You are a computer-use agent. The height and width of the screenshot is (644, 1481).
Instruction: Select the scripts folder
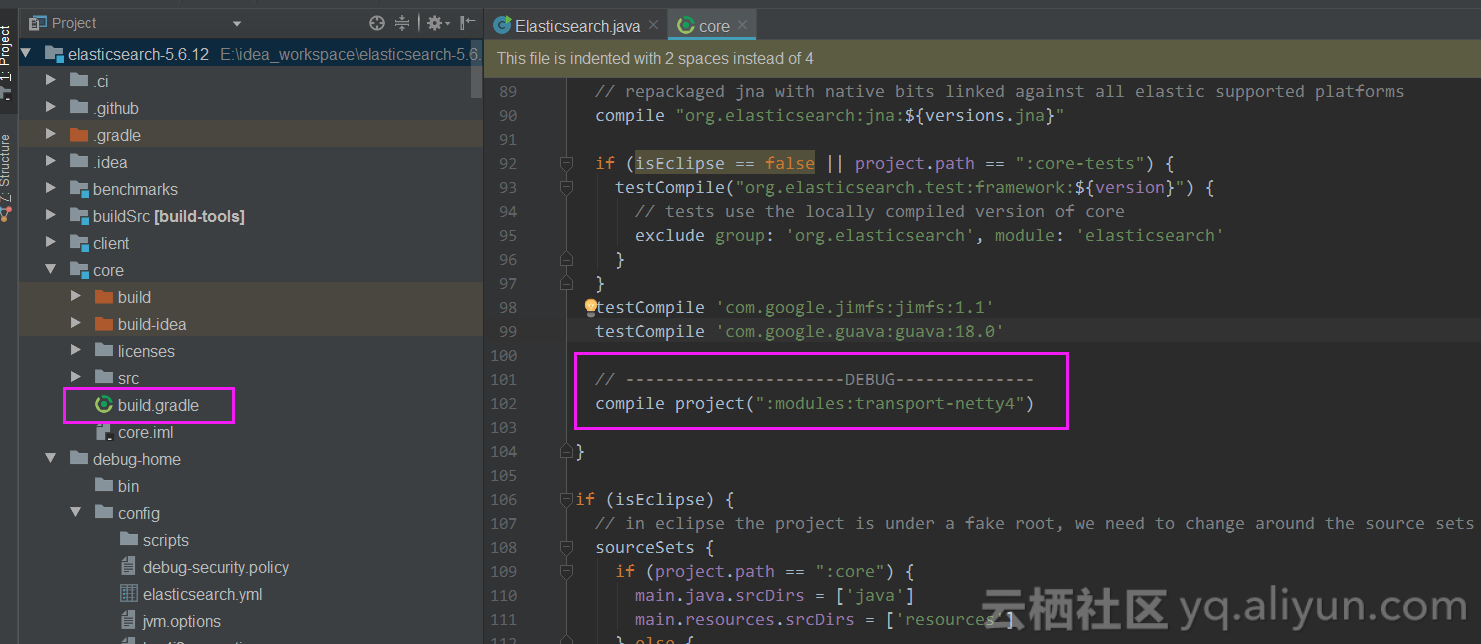pyautogui.click(x=166, y=540)
